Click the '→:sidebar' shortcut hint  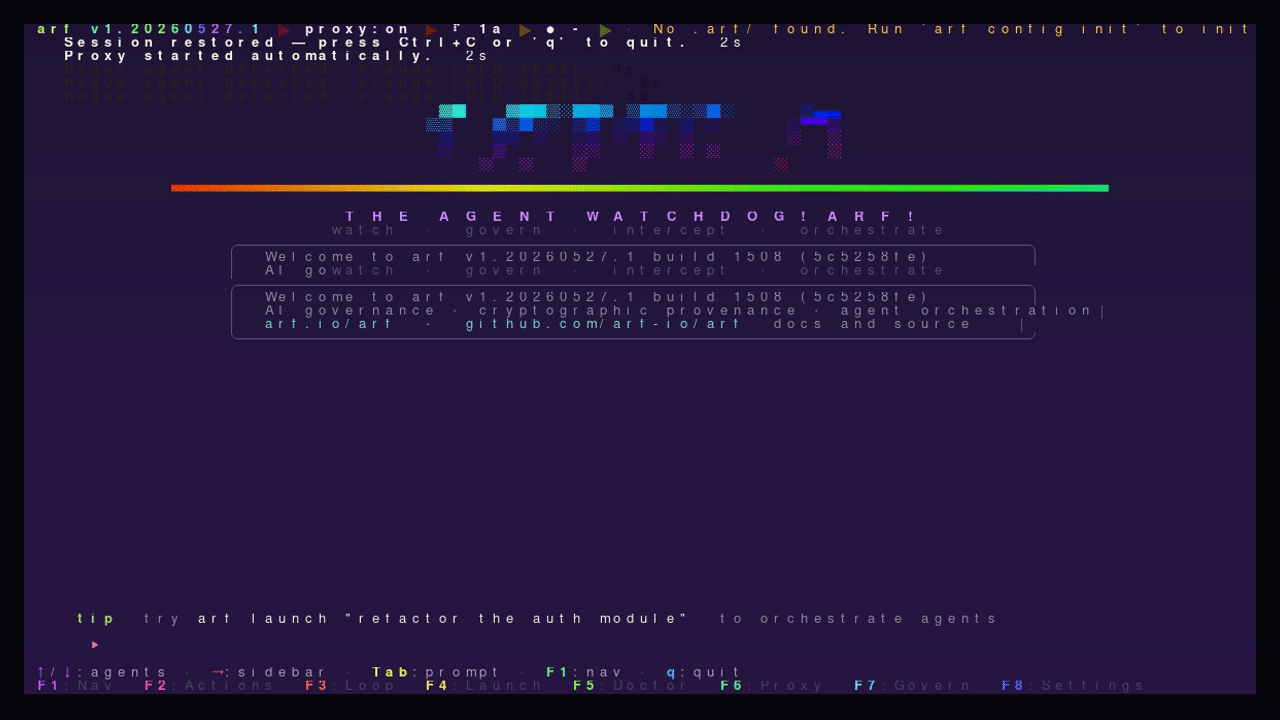tap(269, 673)
